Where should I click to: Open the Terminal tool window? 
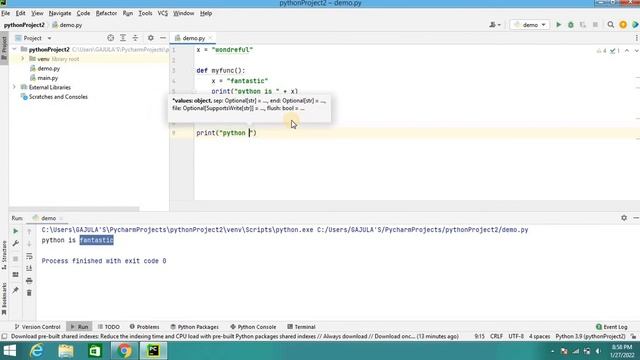301,327
